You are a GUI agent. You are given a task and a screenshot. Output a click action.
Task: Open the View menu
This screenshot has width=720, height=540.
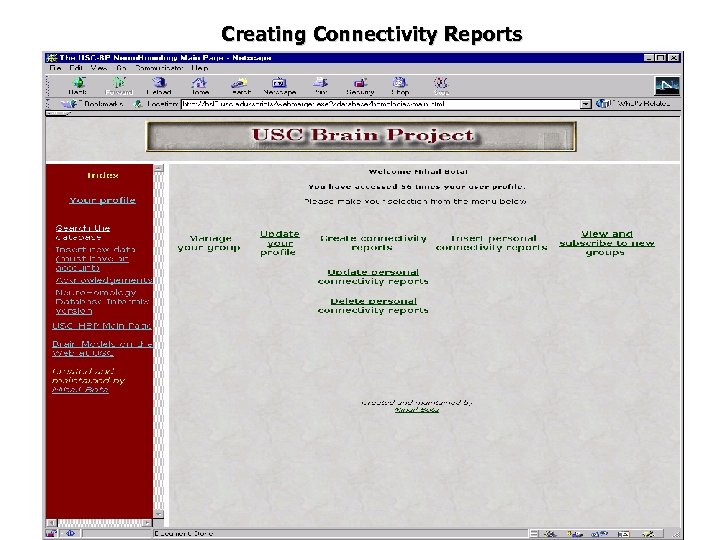point(99,68)
